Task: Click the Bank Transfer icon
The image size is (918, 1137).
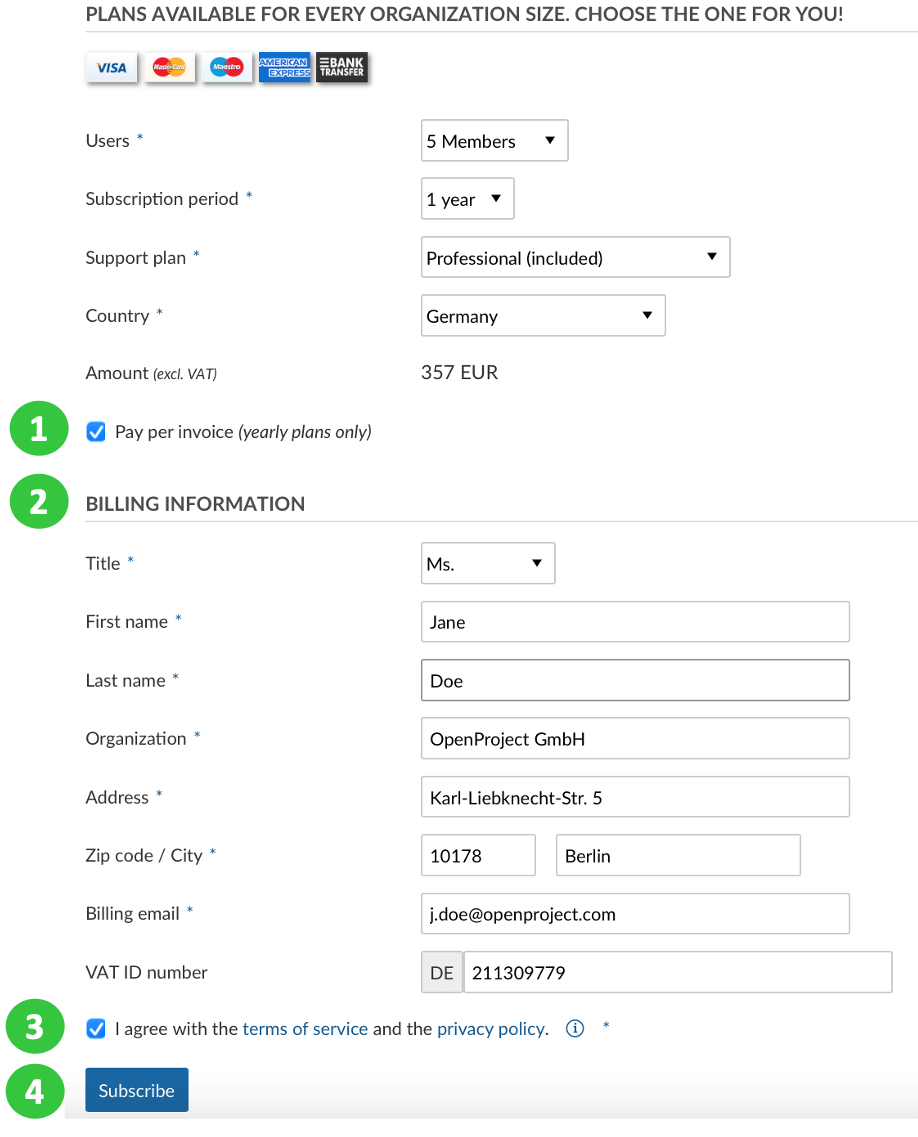Action: click(342, 68)
